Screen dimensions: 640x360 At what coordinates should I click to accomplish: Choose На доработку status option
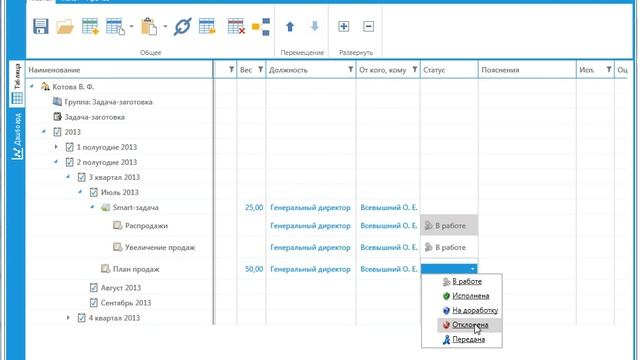[475, 310]
